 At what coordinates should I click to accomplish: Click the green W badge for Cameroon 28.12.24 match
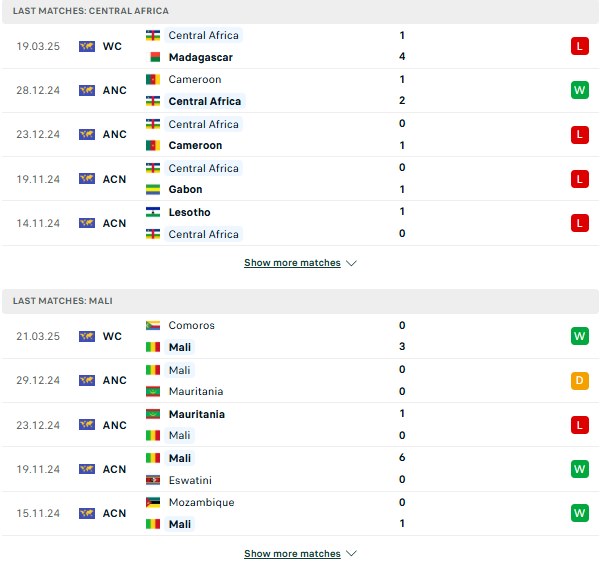tap(582, 90)
